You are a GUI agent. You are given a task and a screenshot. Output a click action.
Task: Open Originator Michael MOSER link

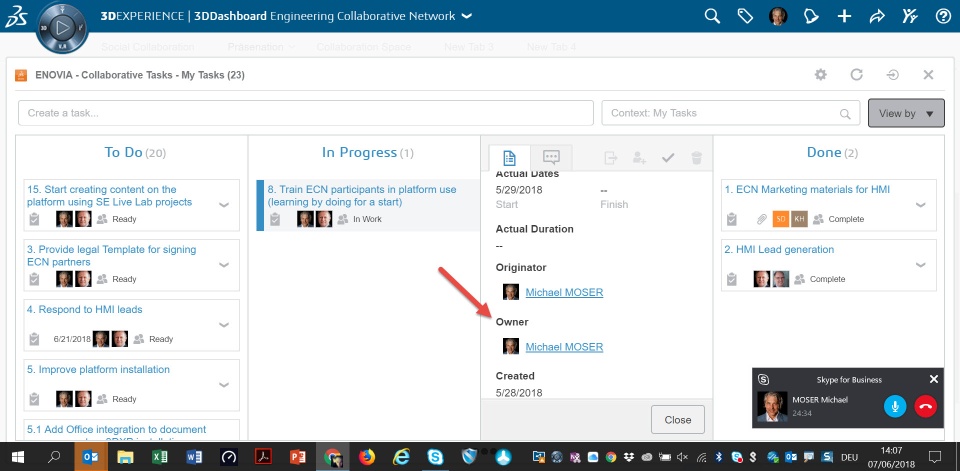[x=564, y=292]
